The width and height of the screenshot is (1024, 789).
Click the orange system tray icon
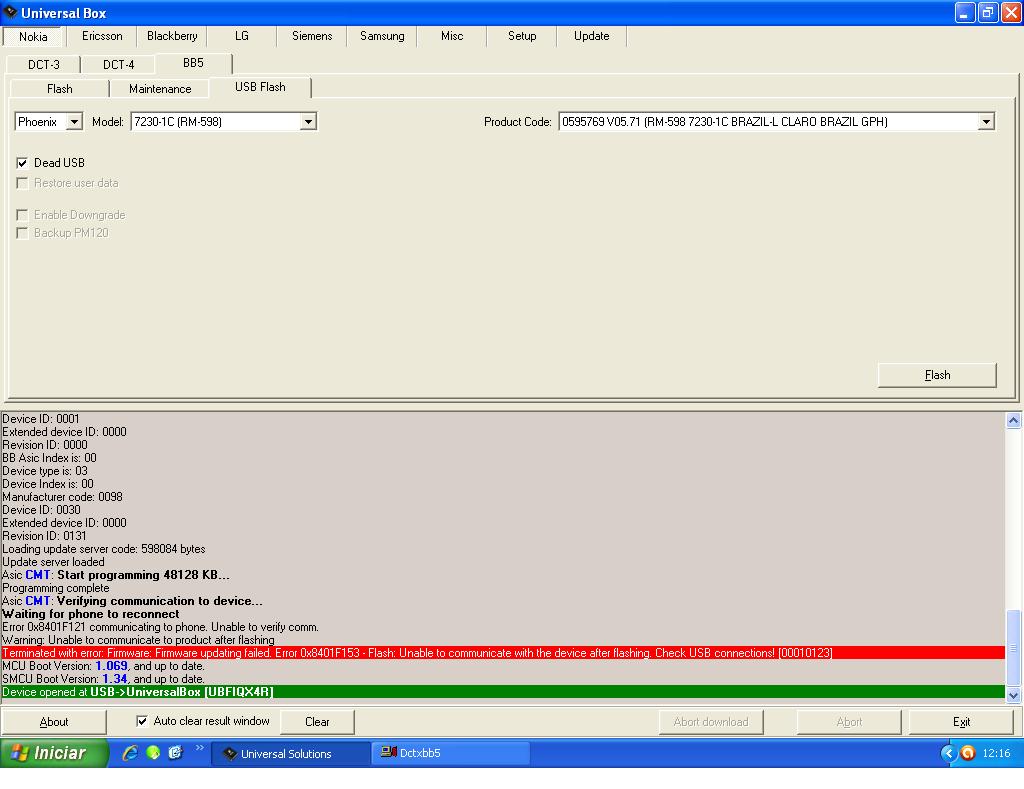click(968, 753)
